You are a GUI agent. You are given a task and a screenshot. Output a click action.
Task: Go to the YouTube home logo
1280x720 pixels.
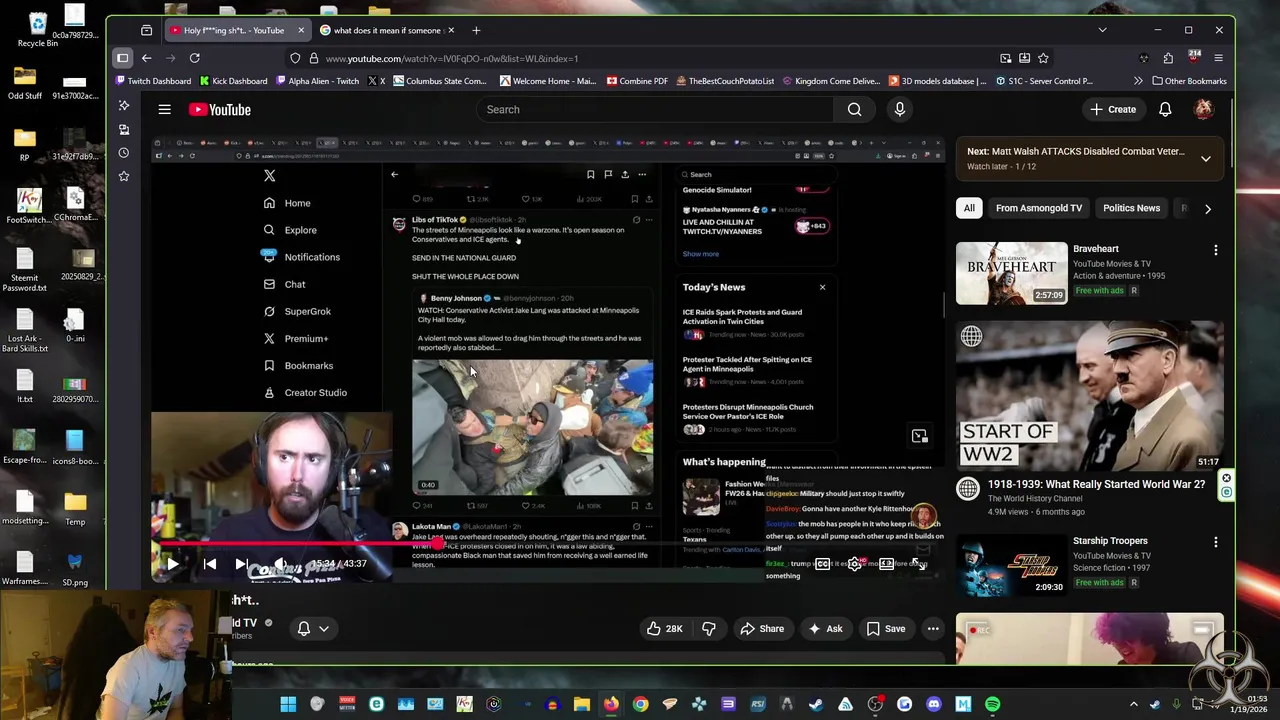(x=220, y=109)
